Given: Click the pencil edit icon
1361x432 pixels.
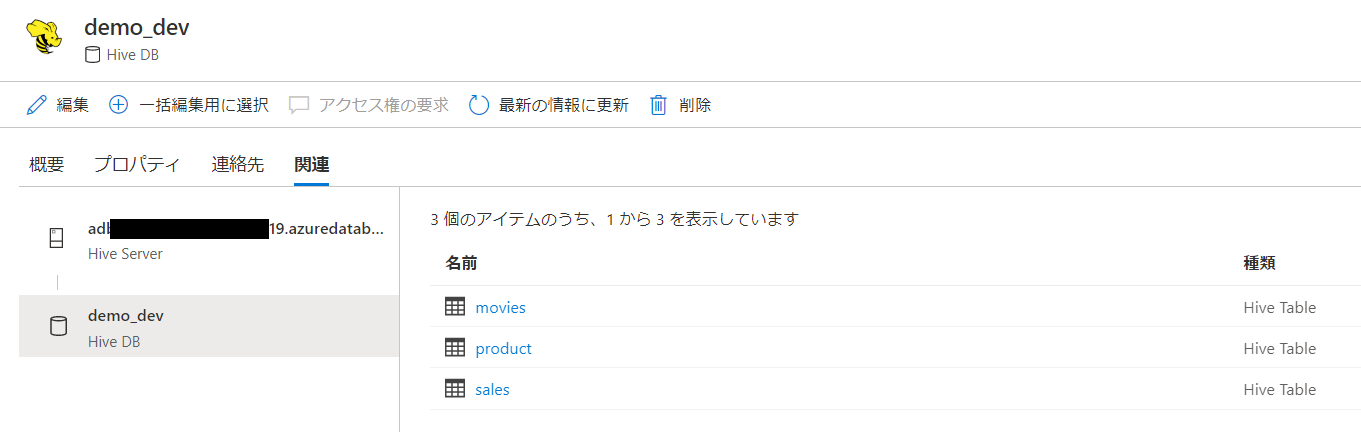Looking at the screenshot, I should 37,105.
